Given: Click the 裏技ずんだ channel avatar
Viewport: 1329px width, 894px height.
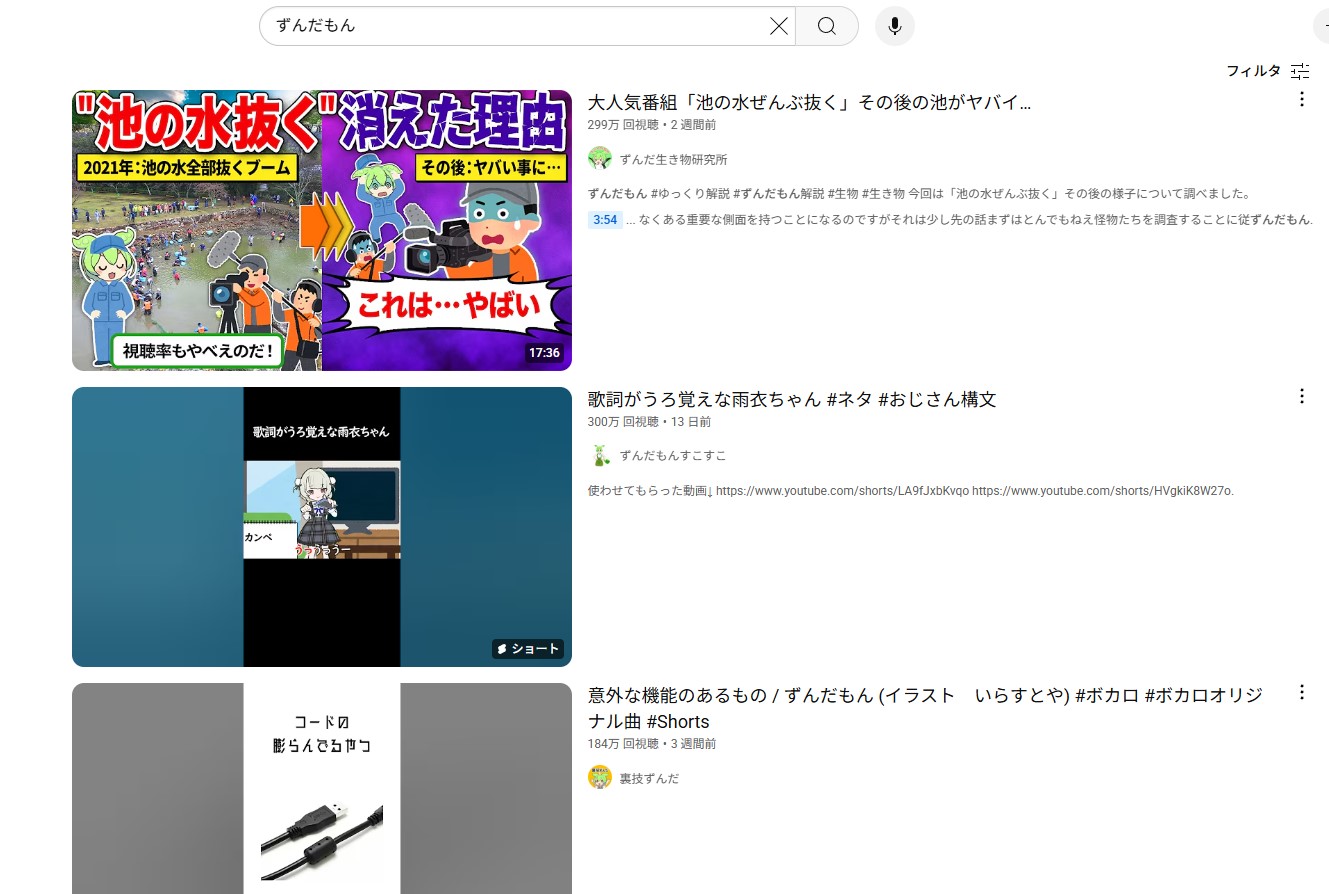Looking at the screenshot, I should point(600,777).
